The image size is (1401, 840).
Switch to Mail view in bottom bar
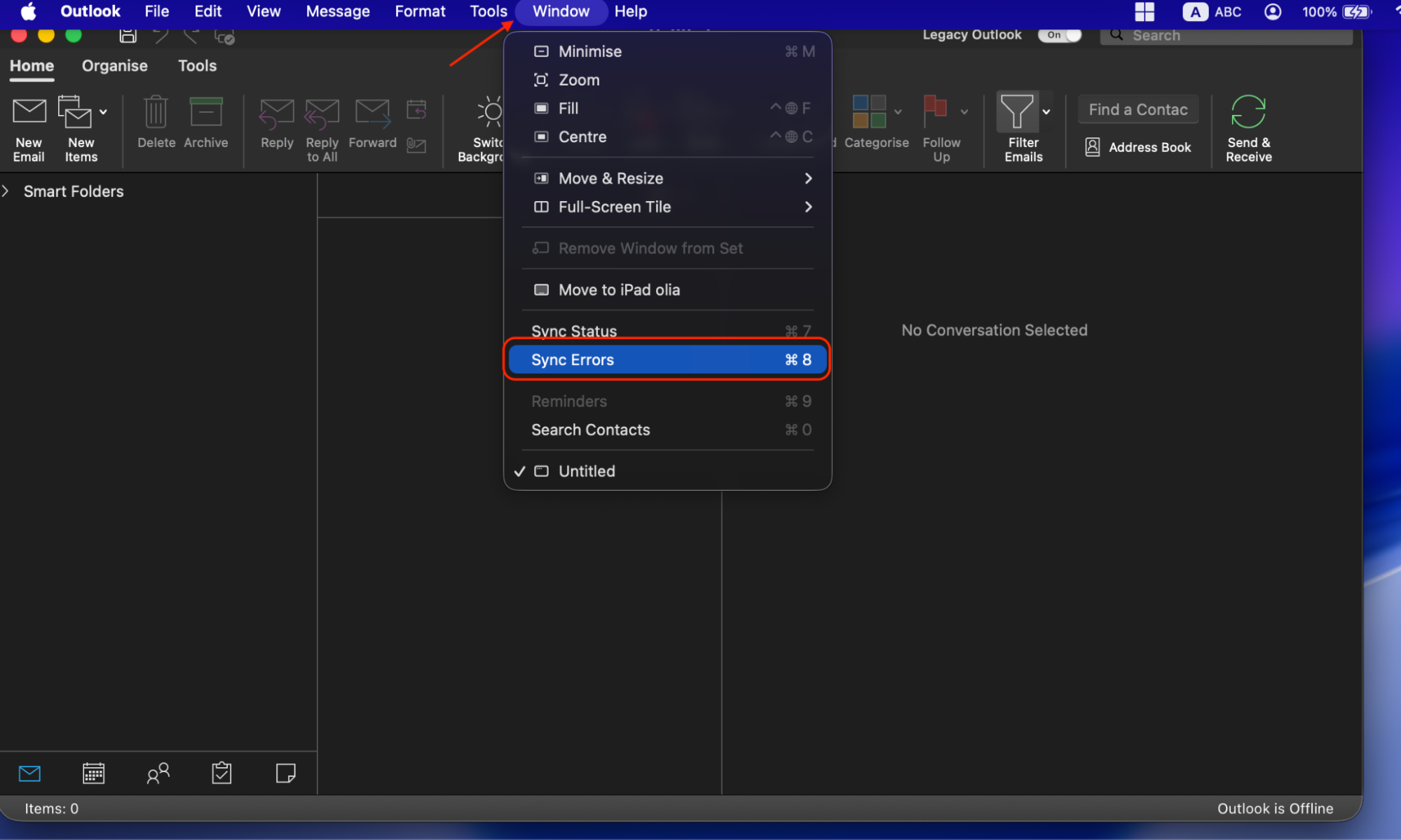29,773
